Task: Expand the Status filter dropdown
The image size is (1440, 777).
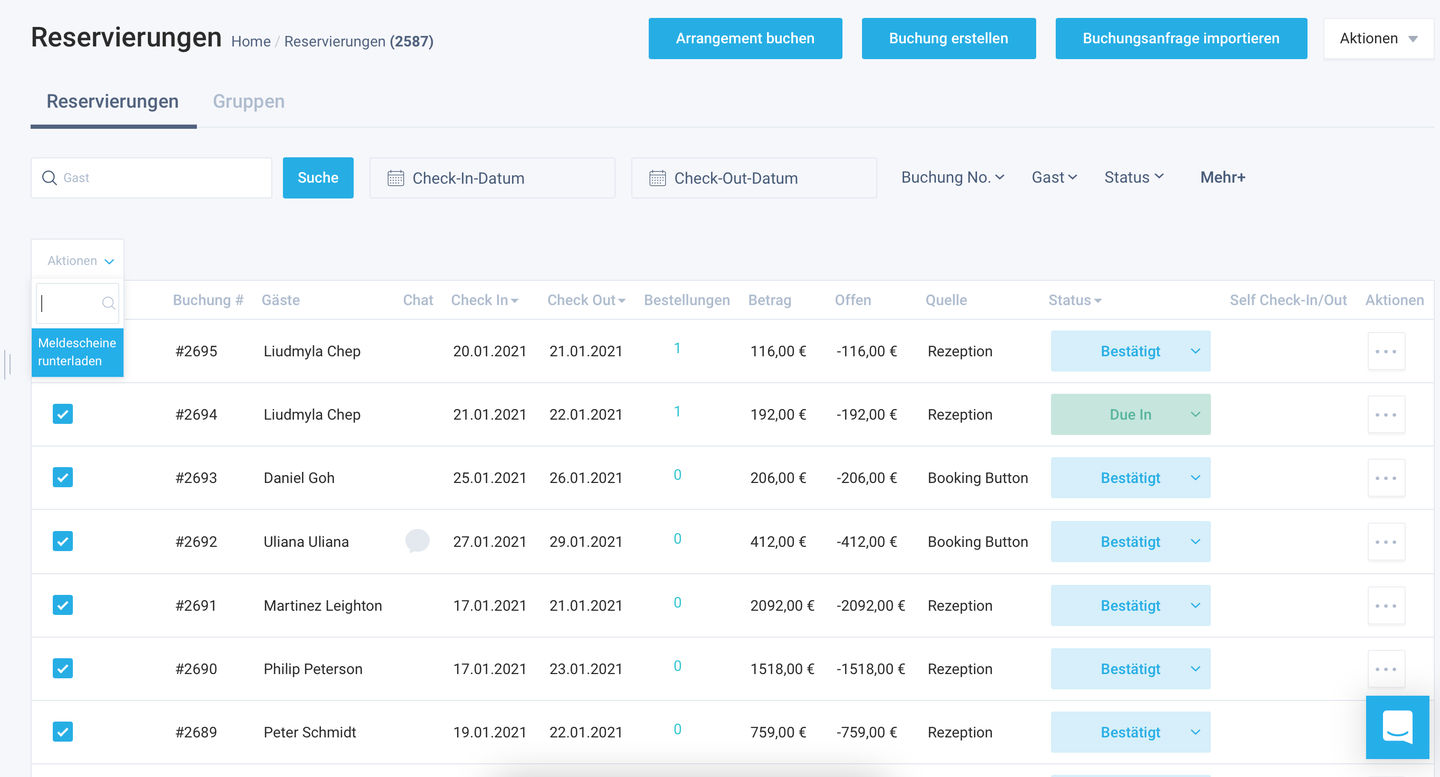Action: click(x=1134, y=177)
